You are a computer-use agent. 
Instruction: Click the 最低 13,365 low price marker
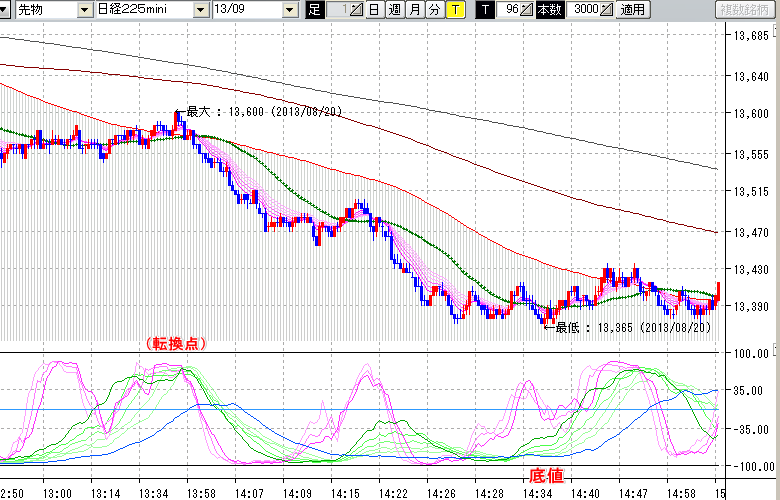(632, 327)
